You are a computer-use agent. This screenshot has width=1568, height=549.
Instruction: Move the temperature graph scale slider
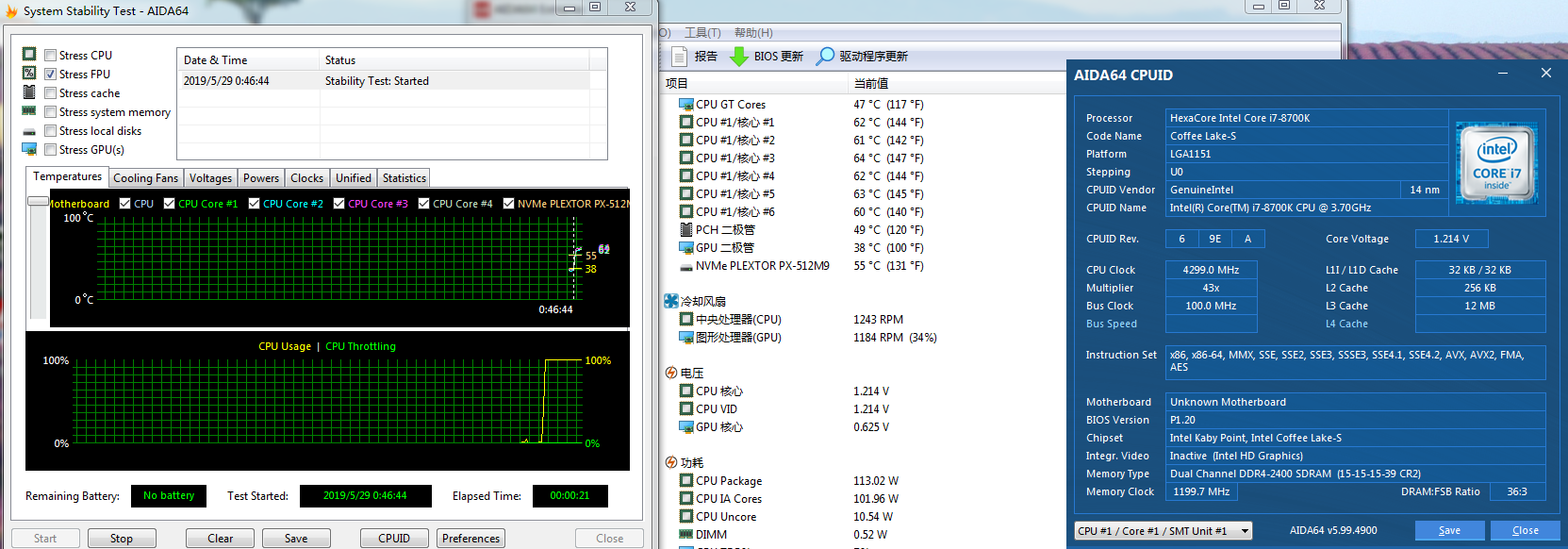[x=38, y=201]
